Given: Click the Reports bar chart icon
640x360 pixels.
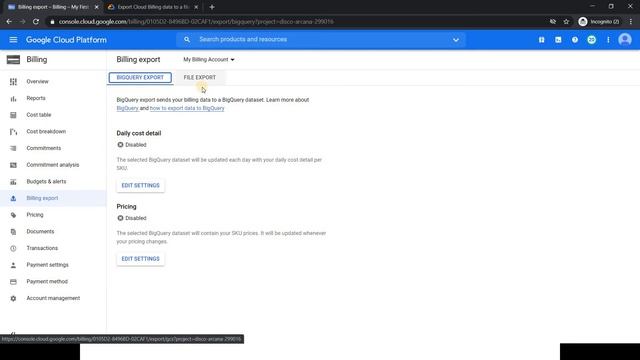Looking at the screenshot, I should tap(13, 98).
